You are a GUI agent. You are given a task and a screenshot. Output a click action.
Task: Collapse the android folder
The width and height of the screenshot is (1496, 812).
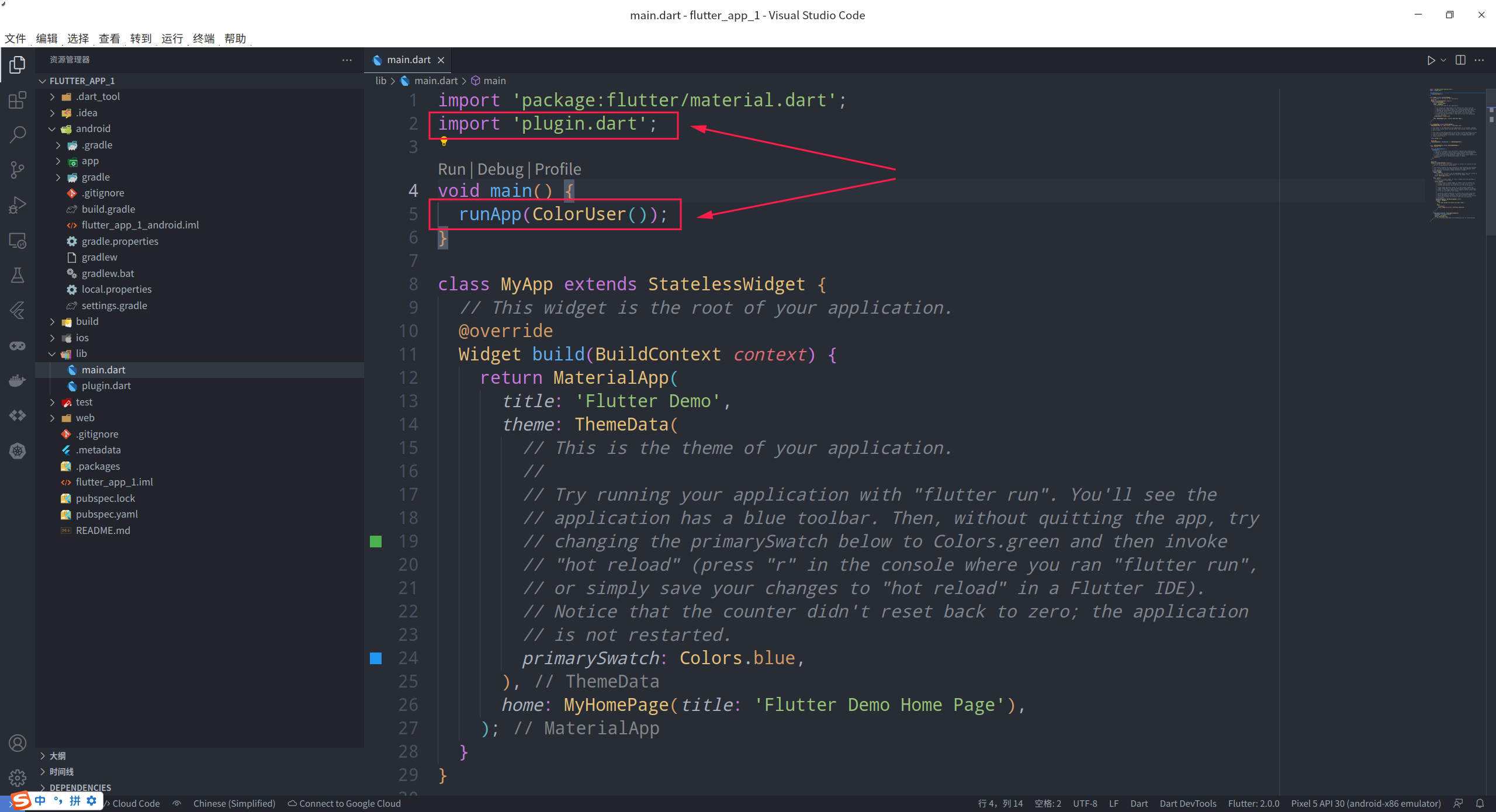click(x=53, y=129)
